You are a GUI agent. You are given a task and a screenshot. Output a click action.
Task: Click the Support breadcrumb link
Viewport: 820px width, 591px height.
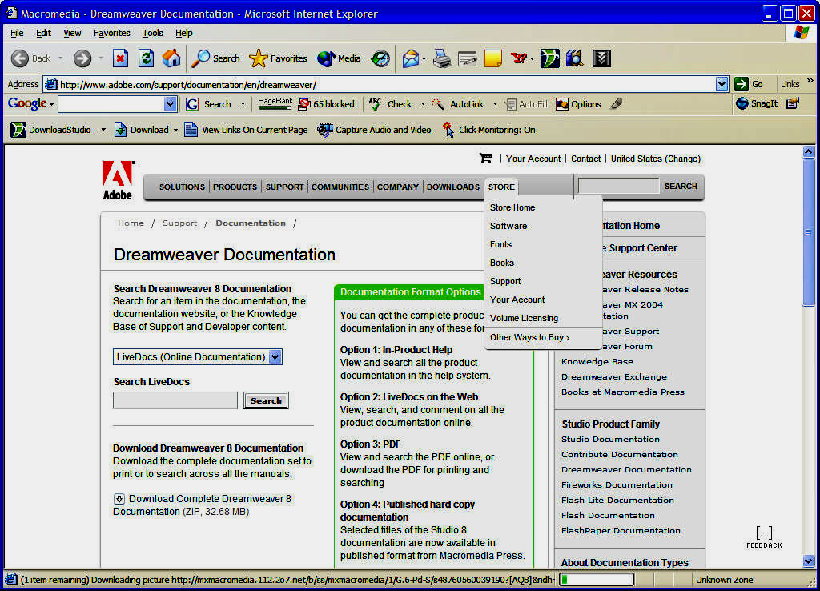(179, 223)
